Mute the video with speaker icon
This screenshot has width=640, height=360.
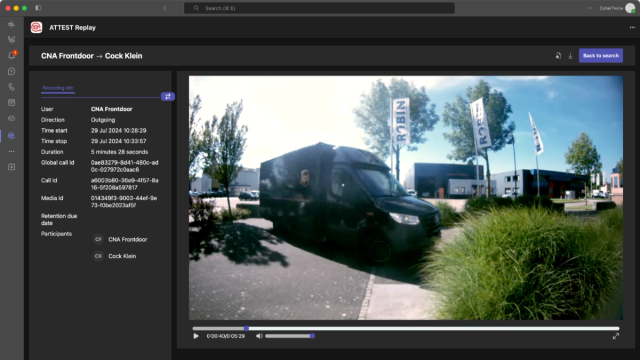pos(259,336)
